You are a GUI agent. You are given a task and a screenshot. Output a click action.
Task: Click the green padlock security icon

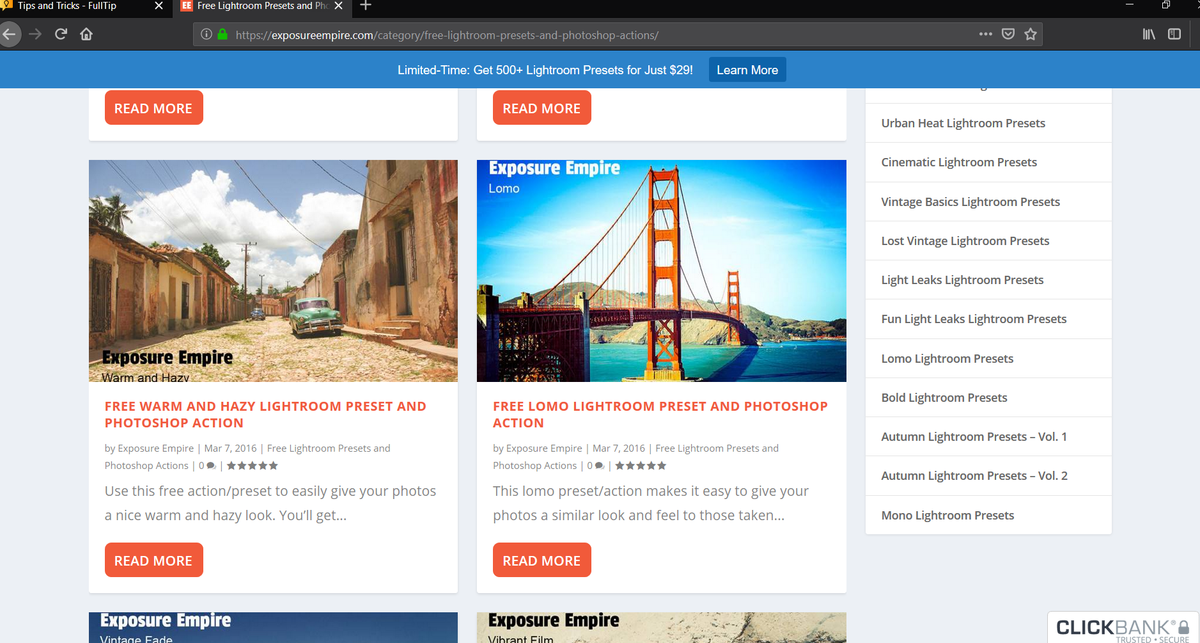(x=222, y=35)
